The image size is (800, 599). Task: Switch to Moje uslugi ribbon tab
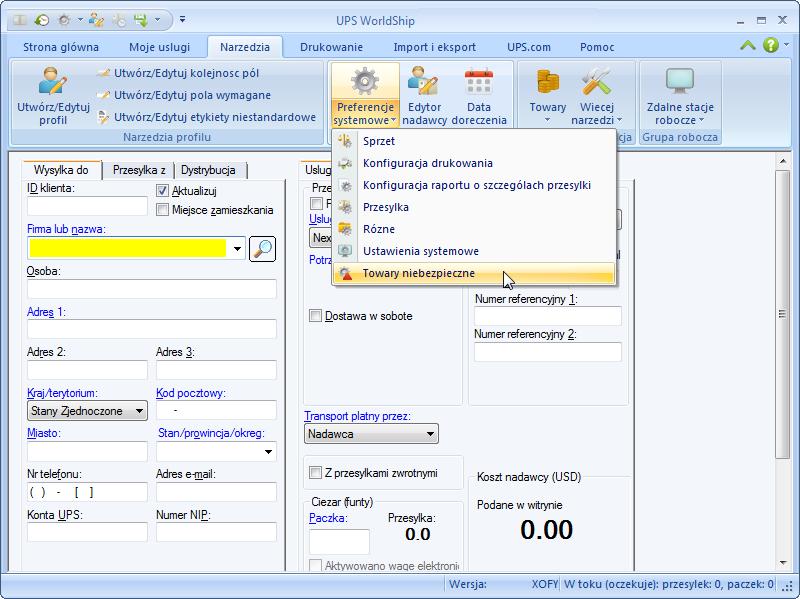click(x=159, y=47)
